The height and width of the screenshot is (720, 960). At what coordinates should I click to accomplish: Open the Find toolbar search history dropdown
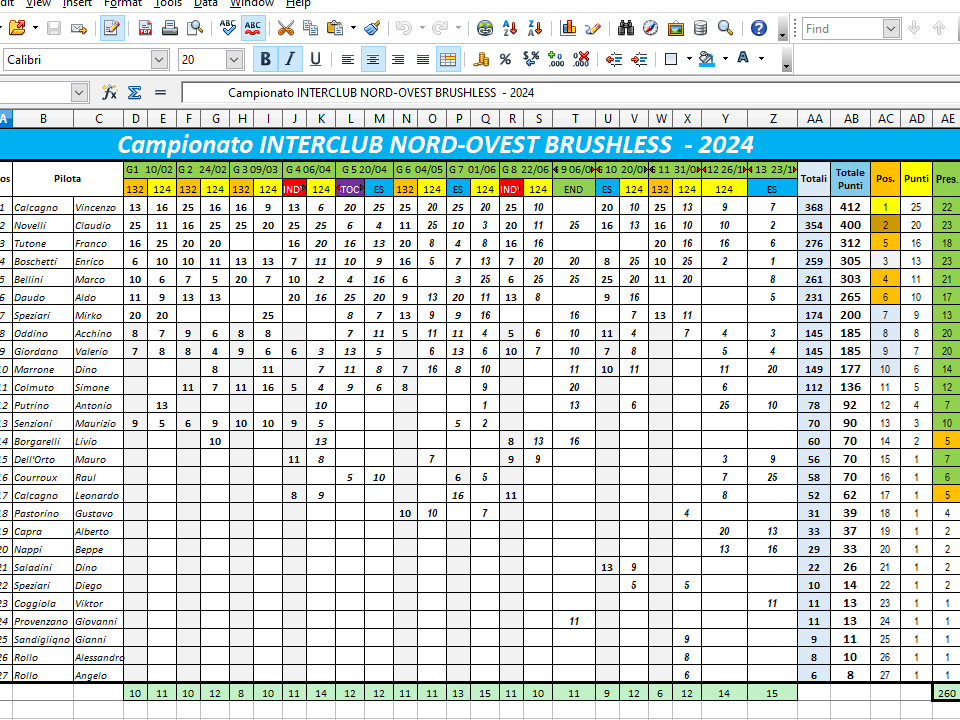(x=891, y=28)
